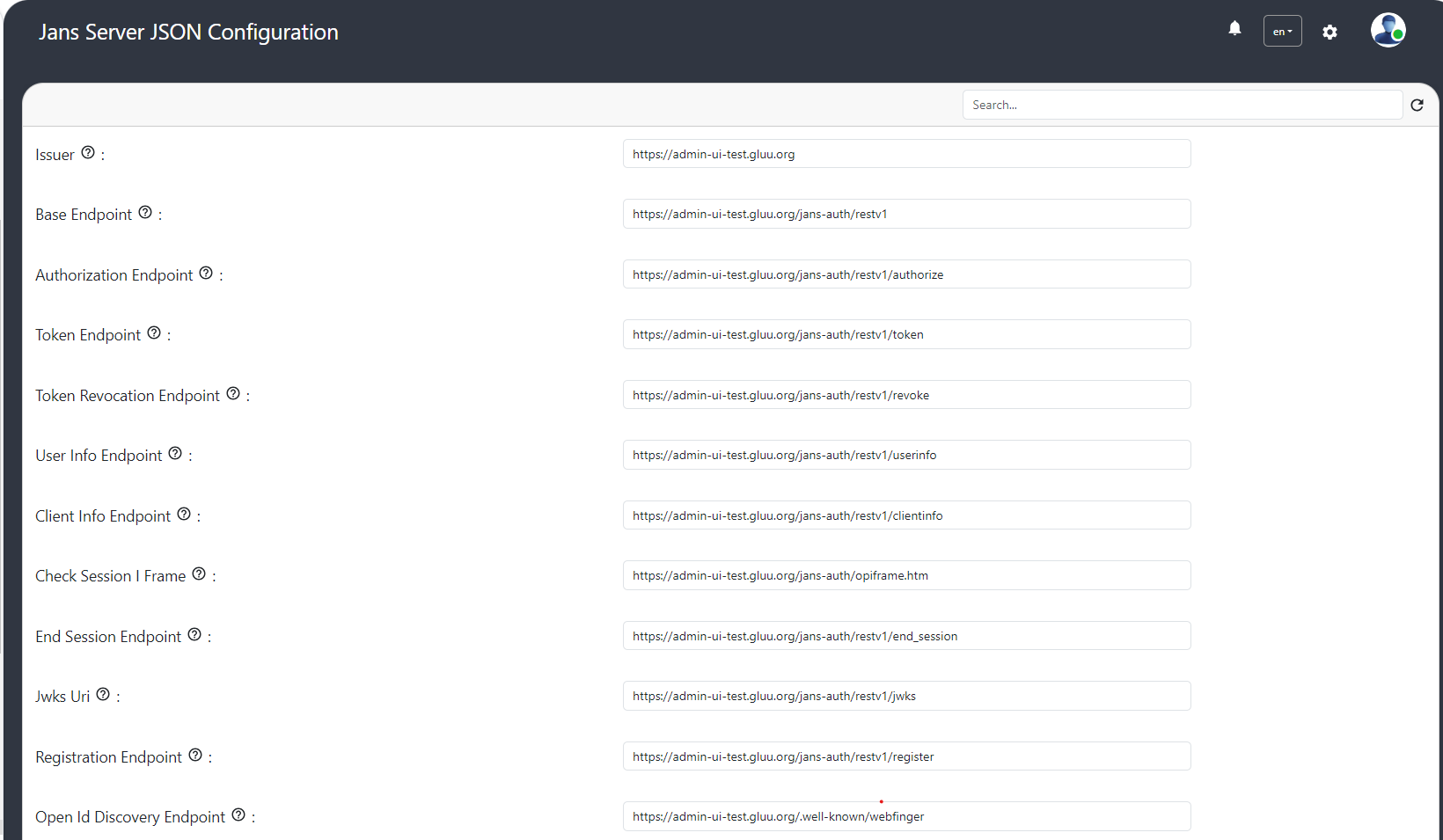Viewport: 1443px width, 840px height.
Task: Click into the Issuer URL field
Action: point(906,154)
